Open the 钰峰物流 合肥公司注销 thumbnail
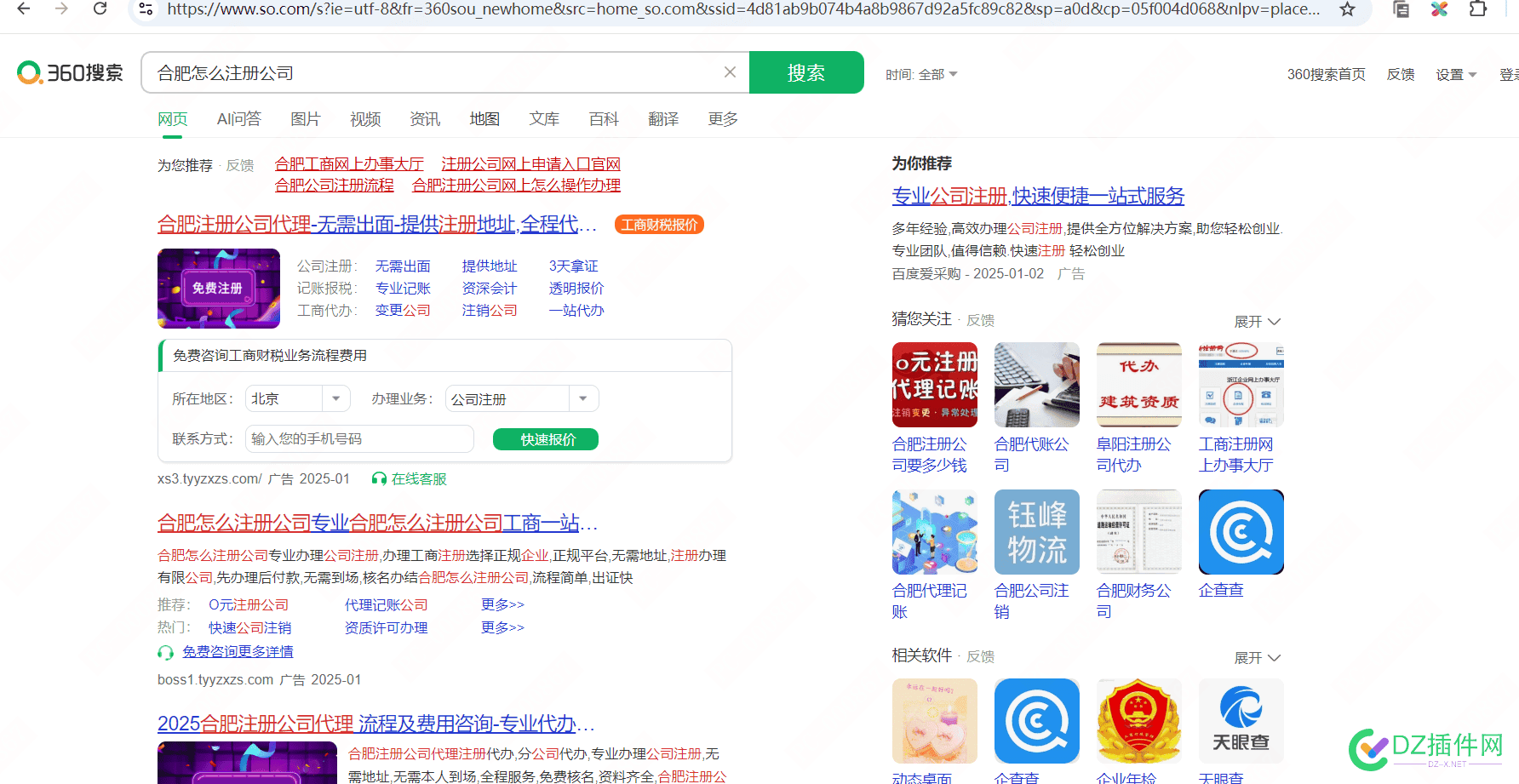Image resolution: width=1519 pixels, height=784 pixels. [x=1037, y=532]
